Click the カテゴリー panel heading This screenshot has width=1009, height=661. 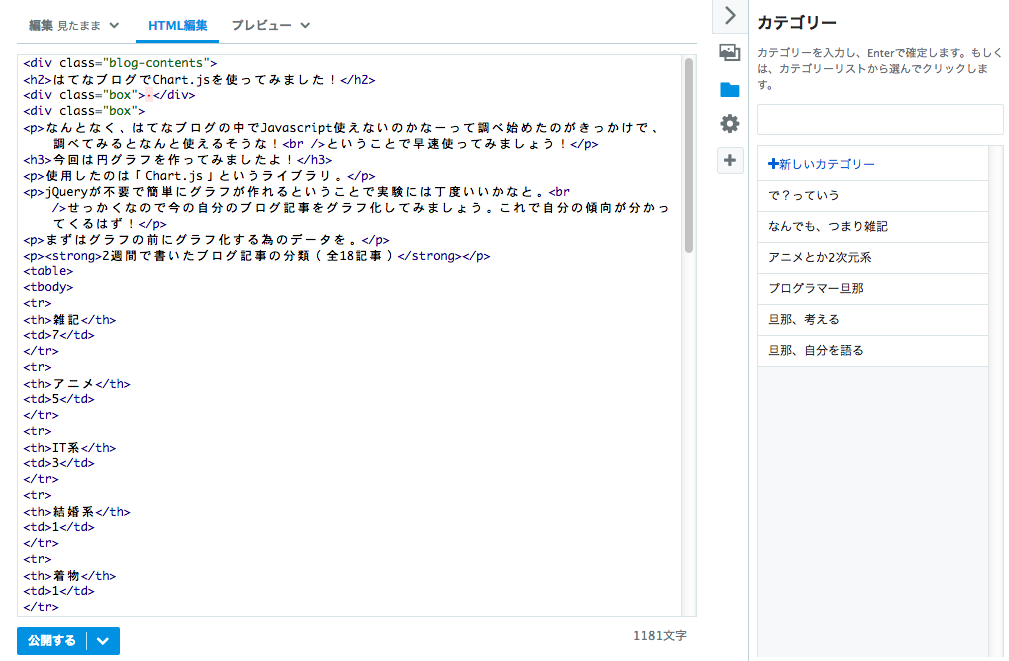coord(797,23)
